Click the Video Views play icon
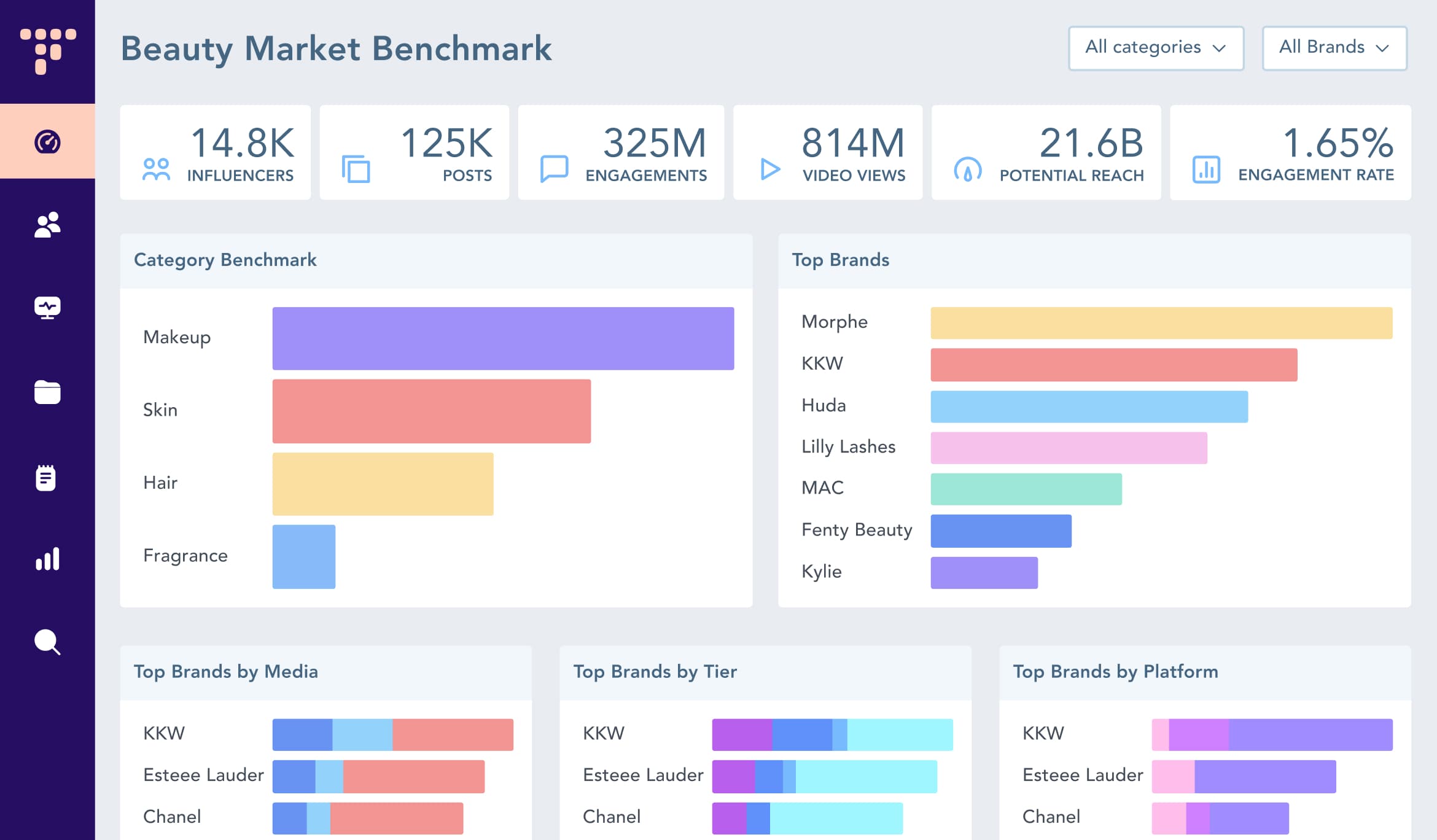 (x=770, y=169)
